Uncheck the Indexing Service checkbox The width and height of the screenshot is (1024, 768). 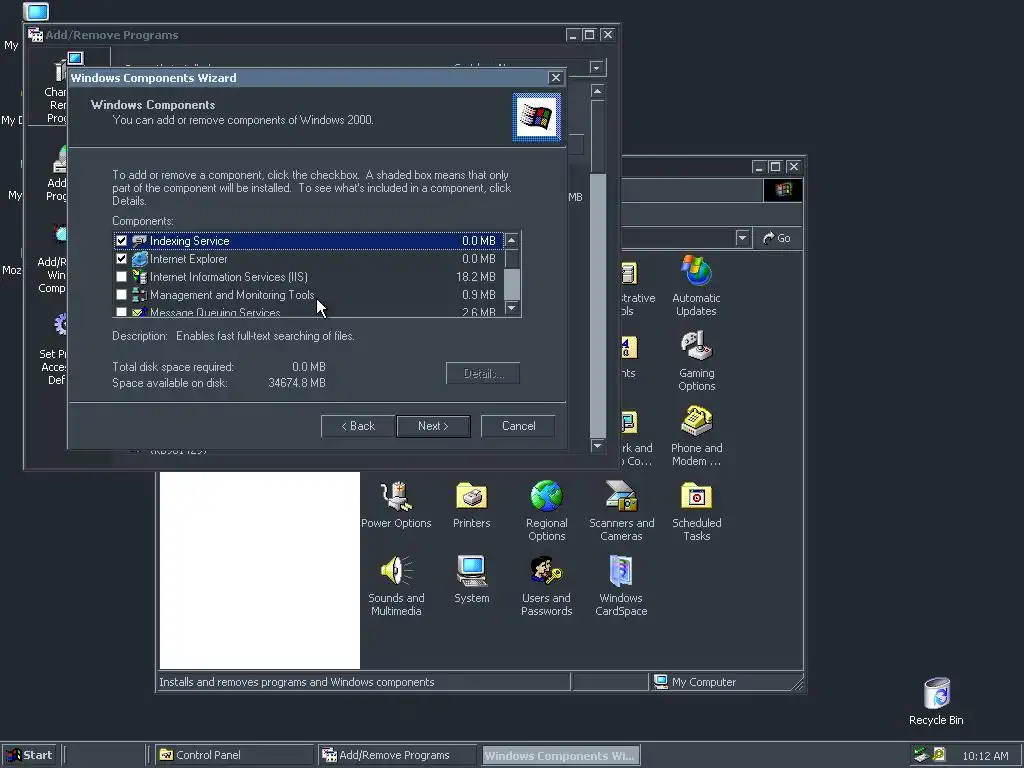tap(121, 241)
